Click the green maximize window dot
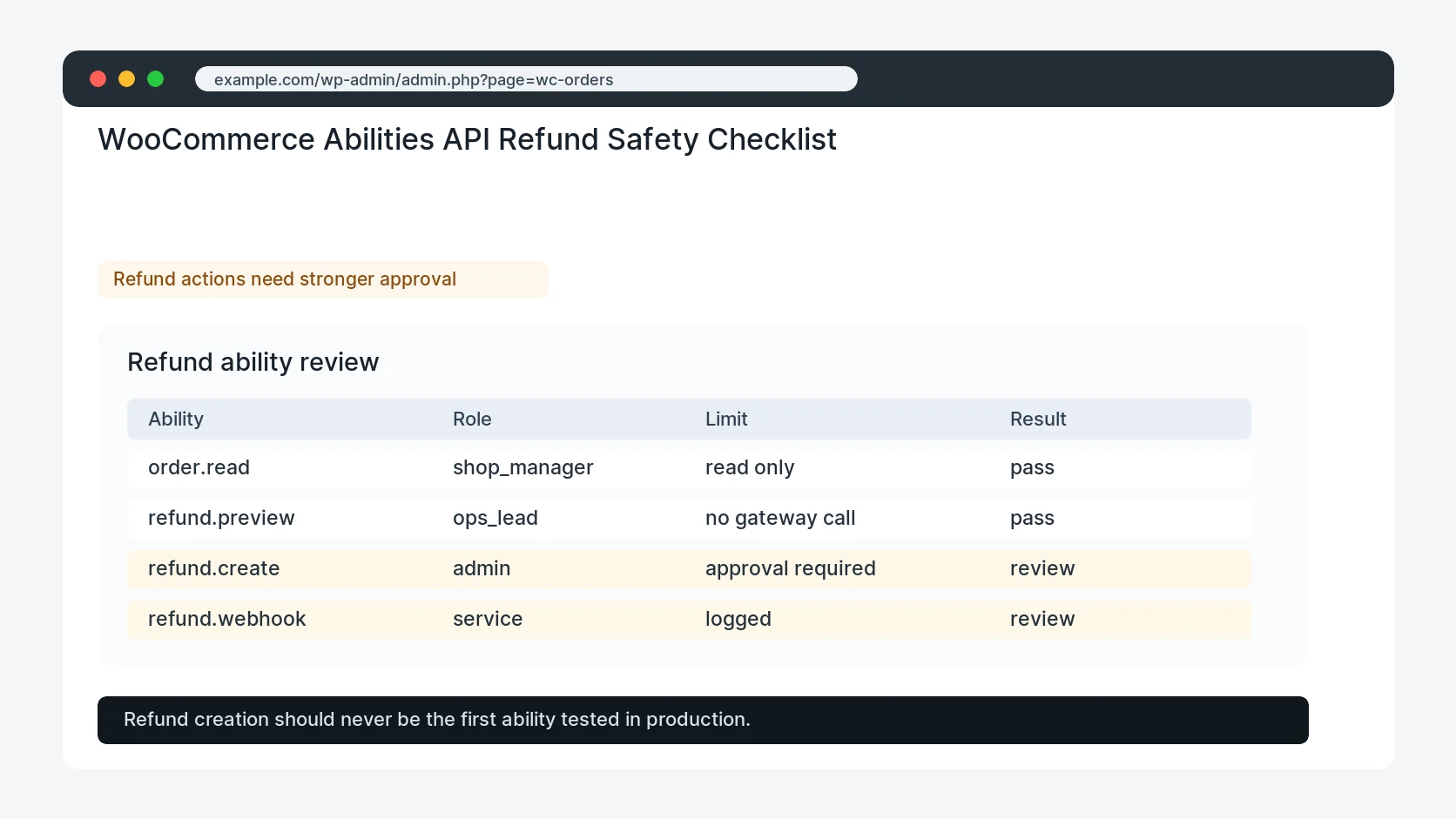 click(156, 79)
